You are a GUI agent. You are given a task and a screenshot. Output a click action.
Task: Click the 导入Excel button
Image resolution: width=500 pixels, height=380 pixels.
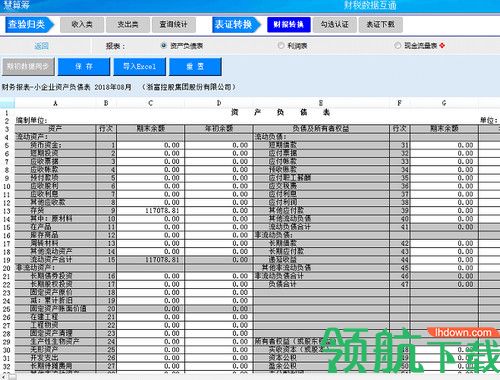pos(139,67)
